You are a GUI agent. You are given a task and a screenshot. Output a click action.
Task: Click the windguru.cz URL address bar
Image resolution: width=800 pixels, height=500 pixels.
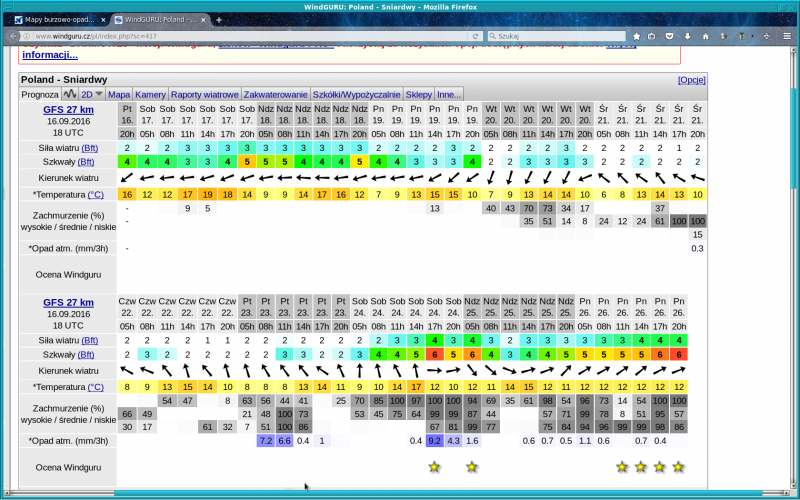tap(250, 35)
